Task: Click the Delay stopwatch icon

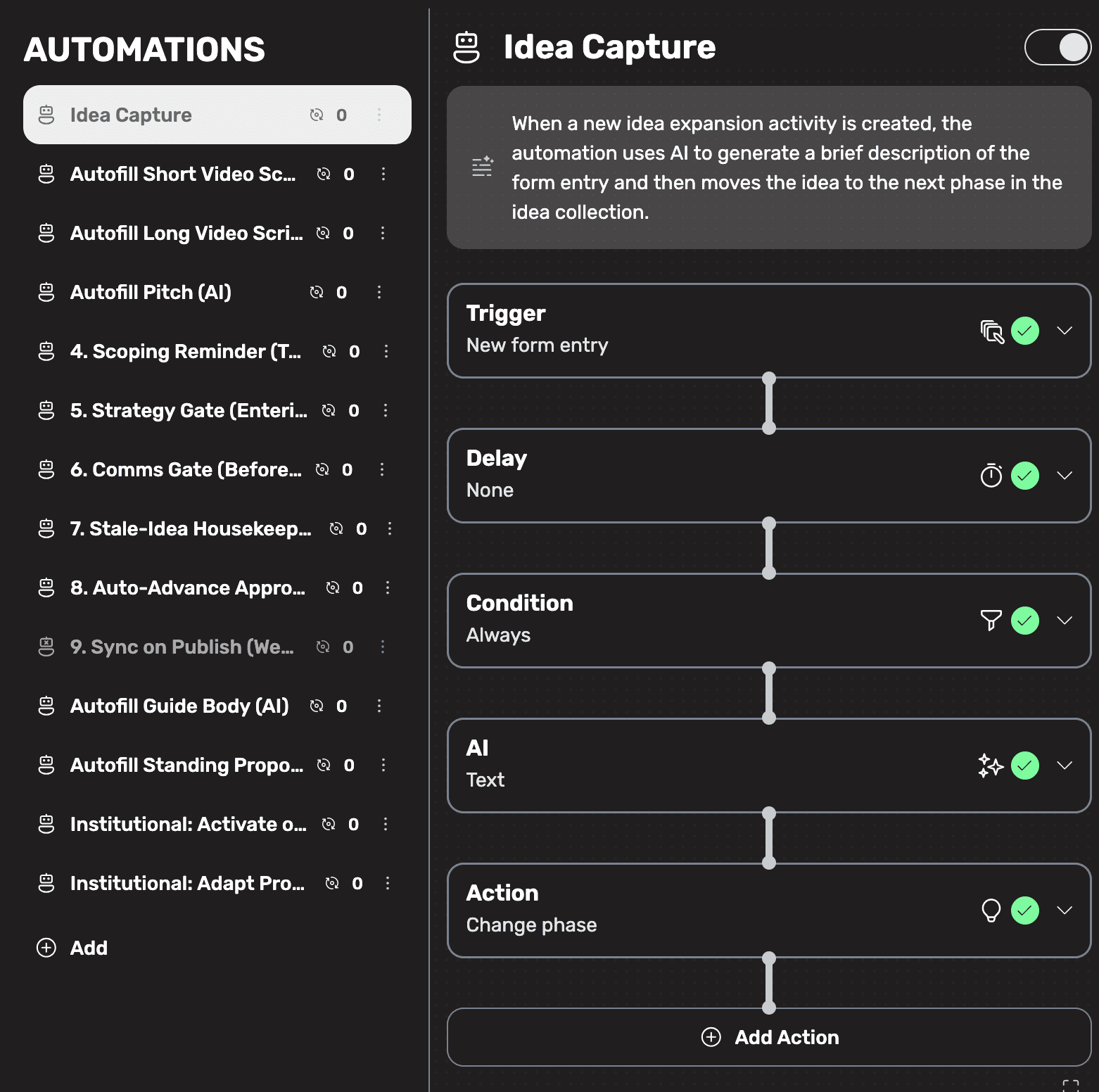Action: point(991,476)
